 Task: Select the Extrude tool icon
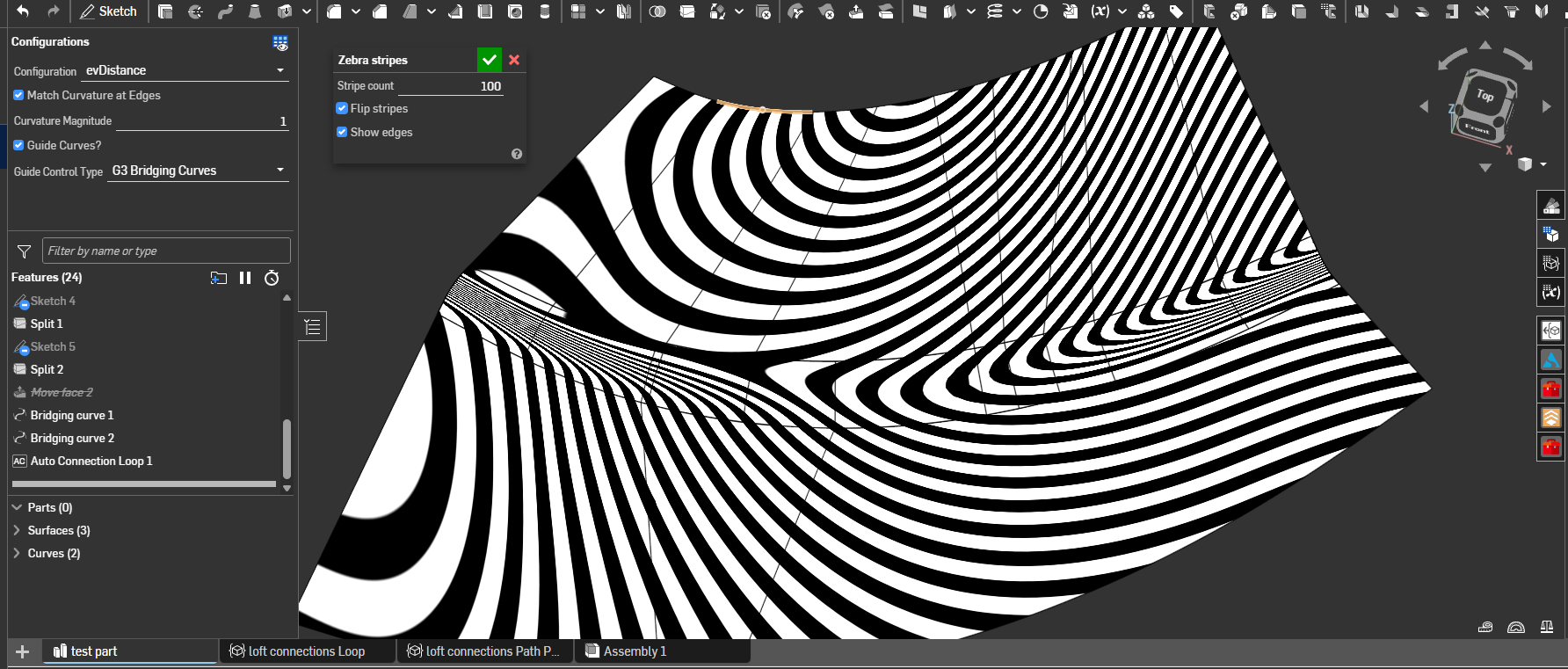[x=165, y=11]
